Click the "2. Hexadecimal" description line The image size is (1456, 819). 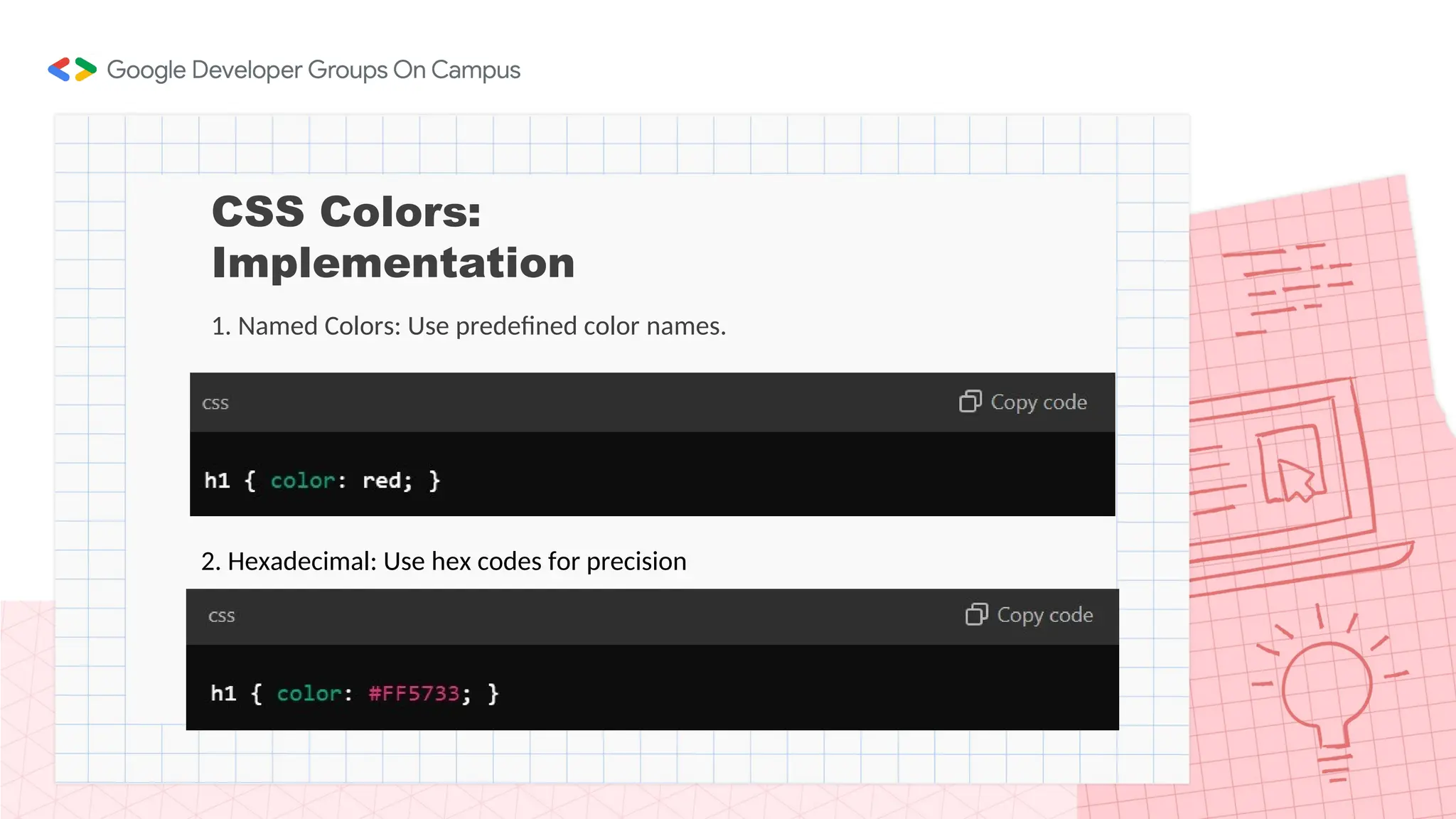pos(444,562)
